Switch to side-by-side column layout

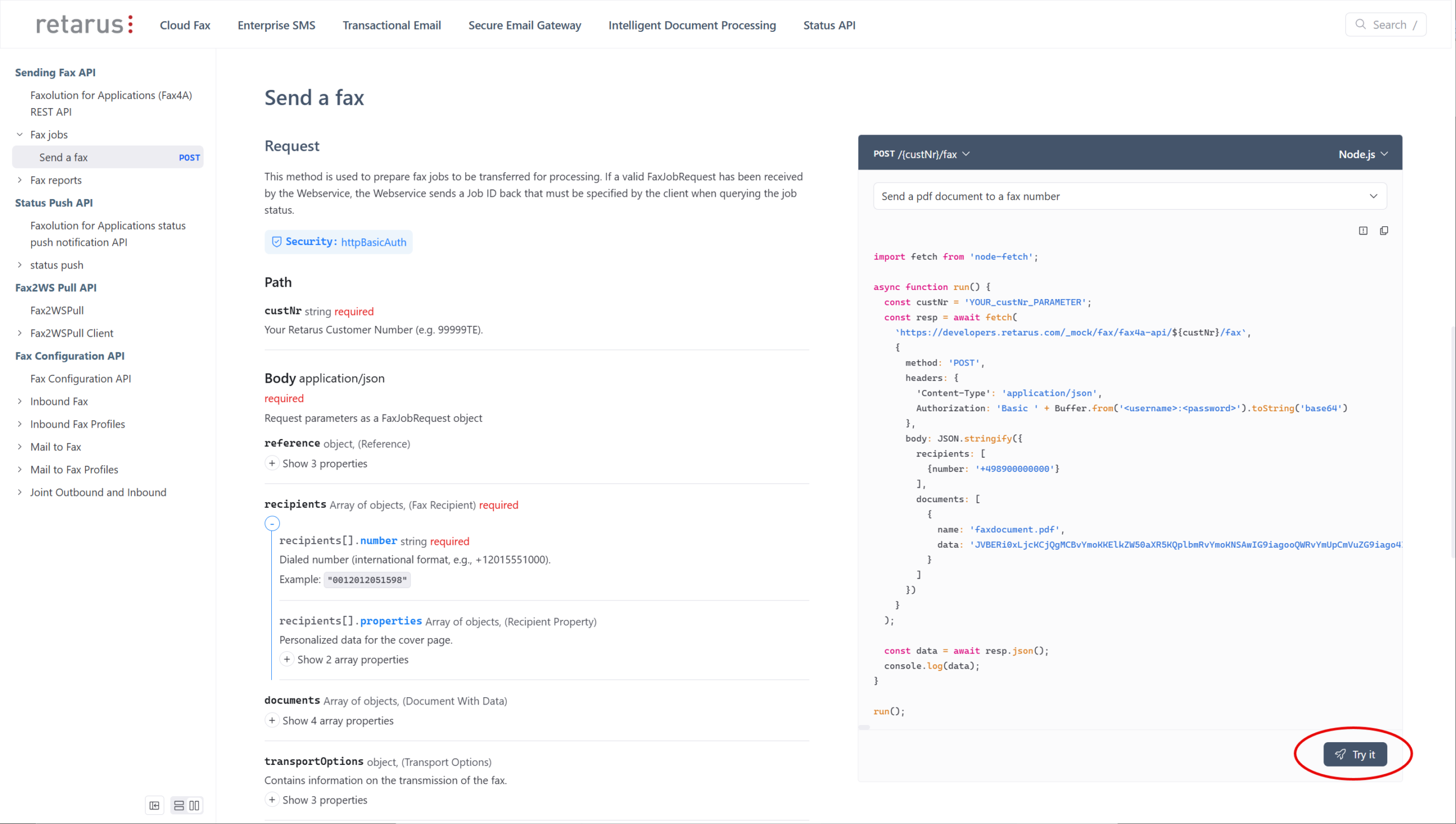click(x=195, y=805)
